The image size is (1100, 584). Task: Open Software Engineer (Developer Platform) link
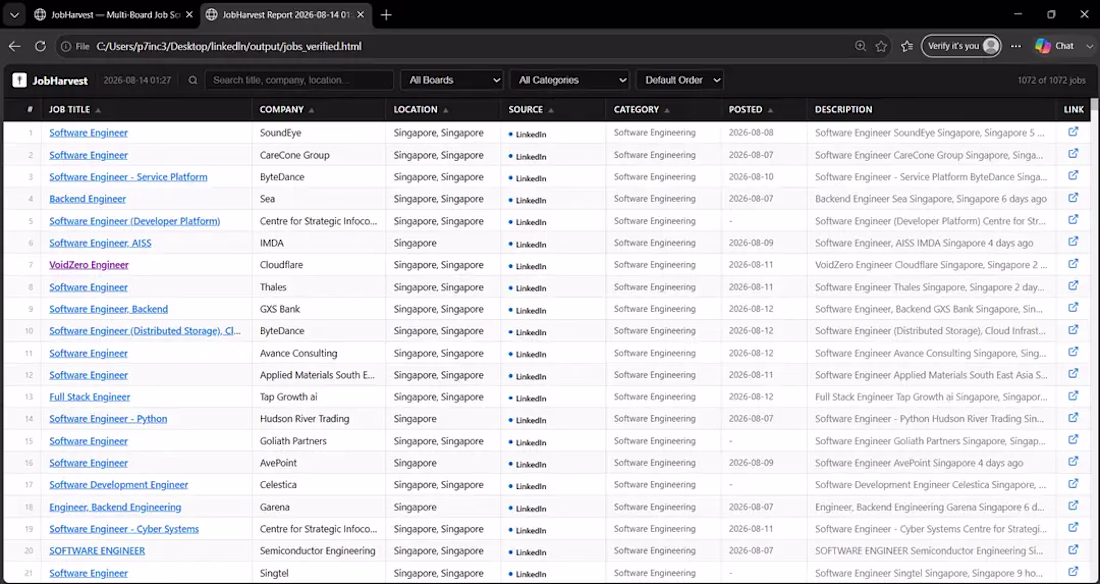click(135, 221)
